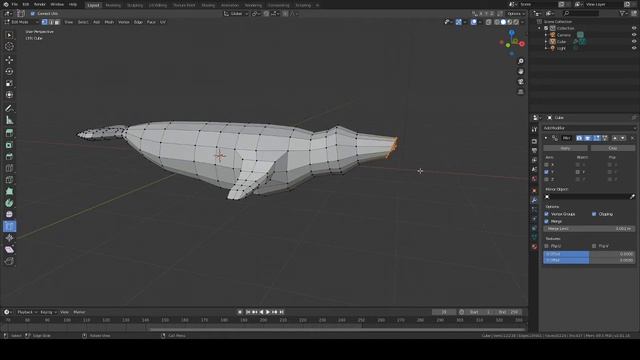Image resolution: width=640 pixels, height=360 pixels.
Task: Open the Mesh menu in viewport header
Action: click(x=109, y=22)
